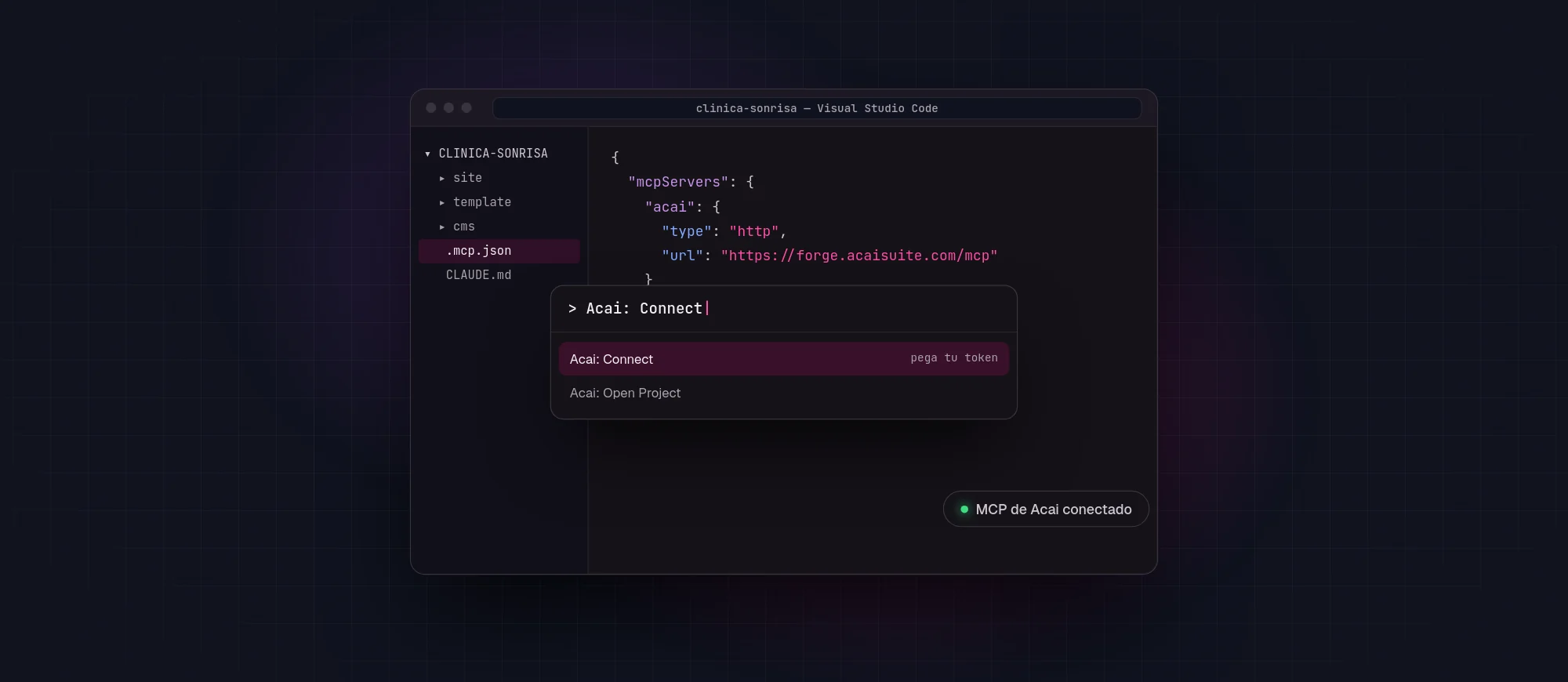Image resolution: width=1568 pixels, height=682 pixels.
Task: Run the Acai: Open Project command
Action: [784, 393]
